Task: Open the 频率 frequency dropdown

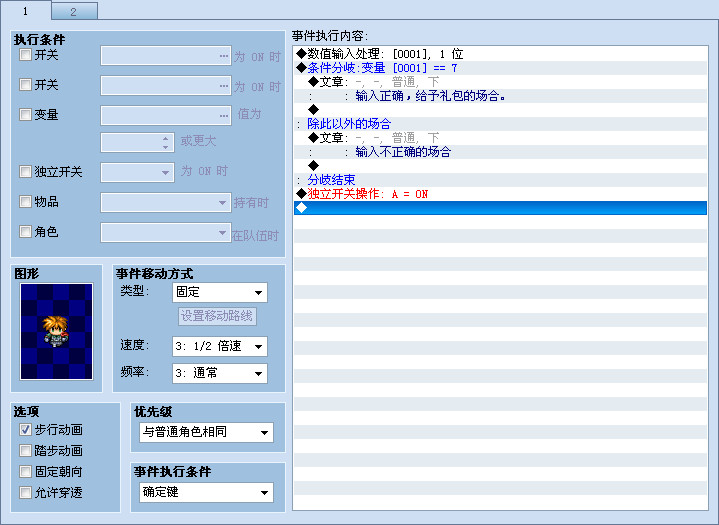Action: (220, 373)
